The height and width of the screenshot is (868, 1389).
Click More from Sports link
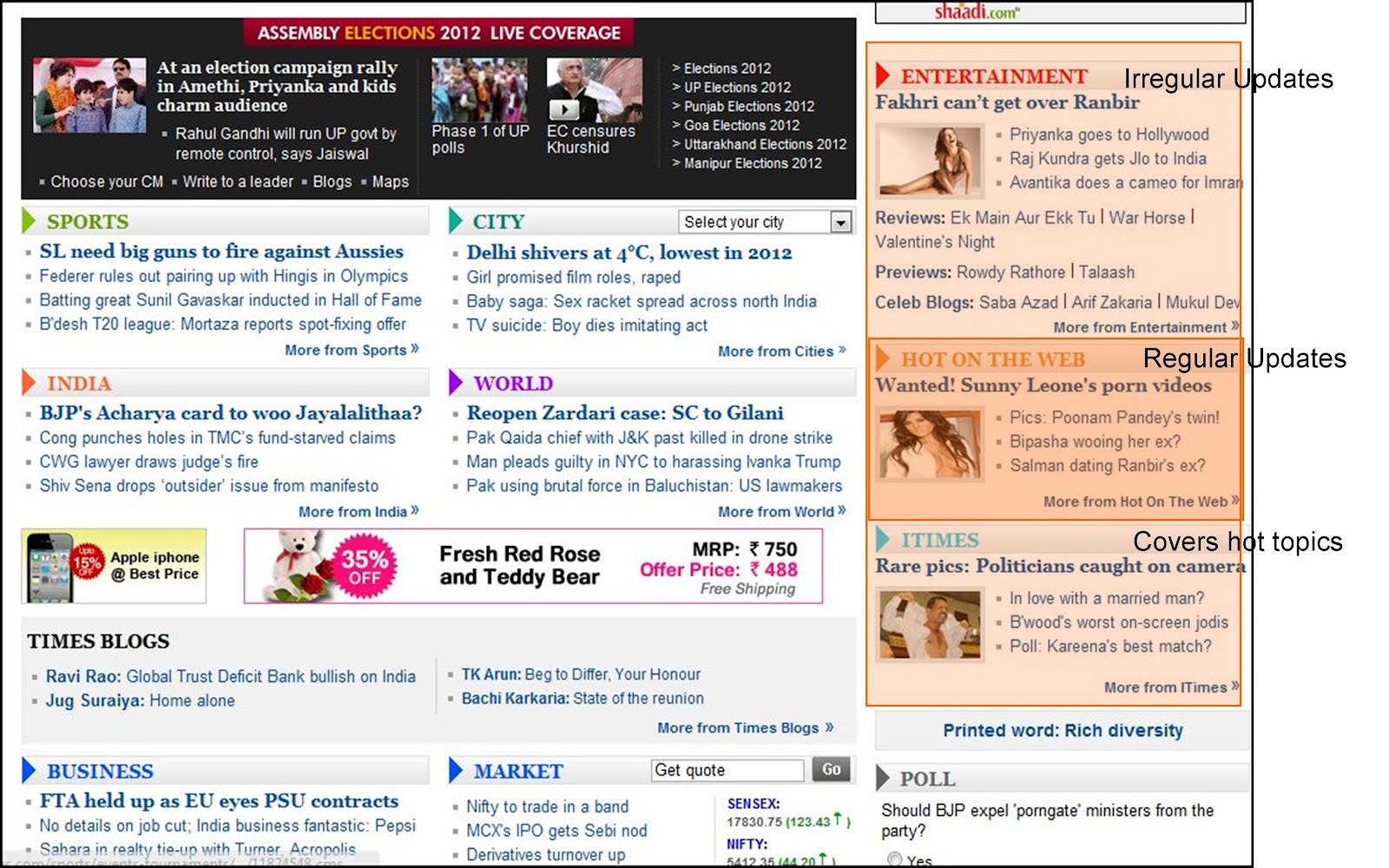click(x=352, y=350)
